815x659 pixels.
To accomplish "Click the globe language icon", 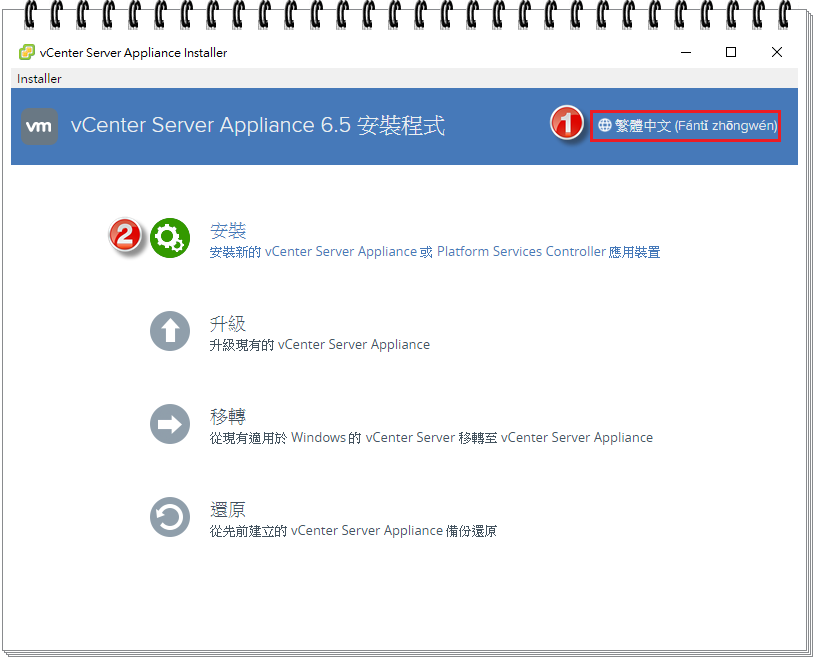I will click(604, 125).
